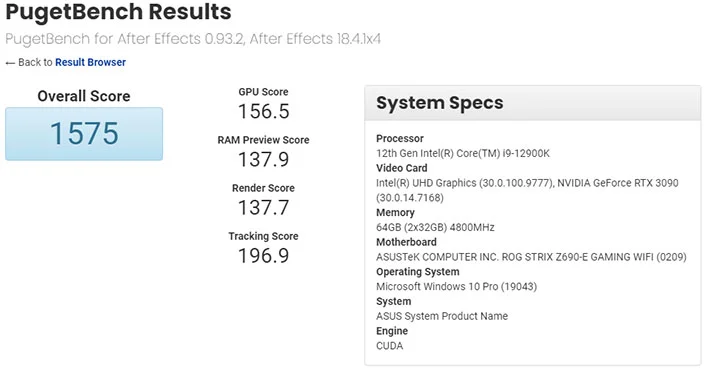Select the Tracking Score value 196.9
Image resolution: width=708 pixels, height=373 pixels.
264,256
